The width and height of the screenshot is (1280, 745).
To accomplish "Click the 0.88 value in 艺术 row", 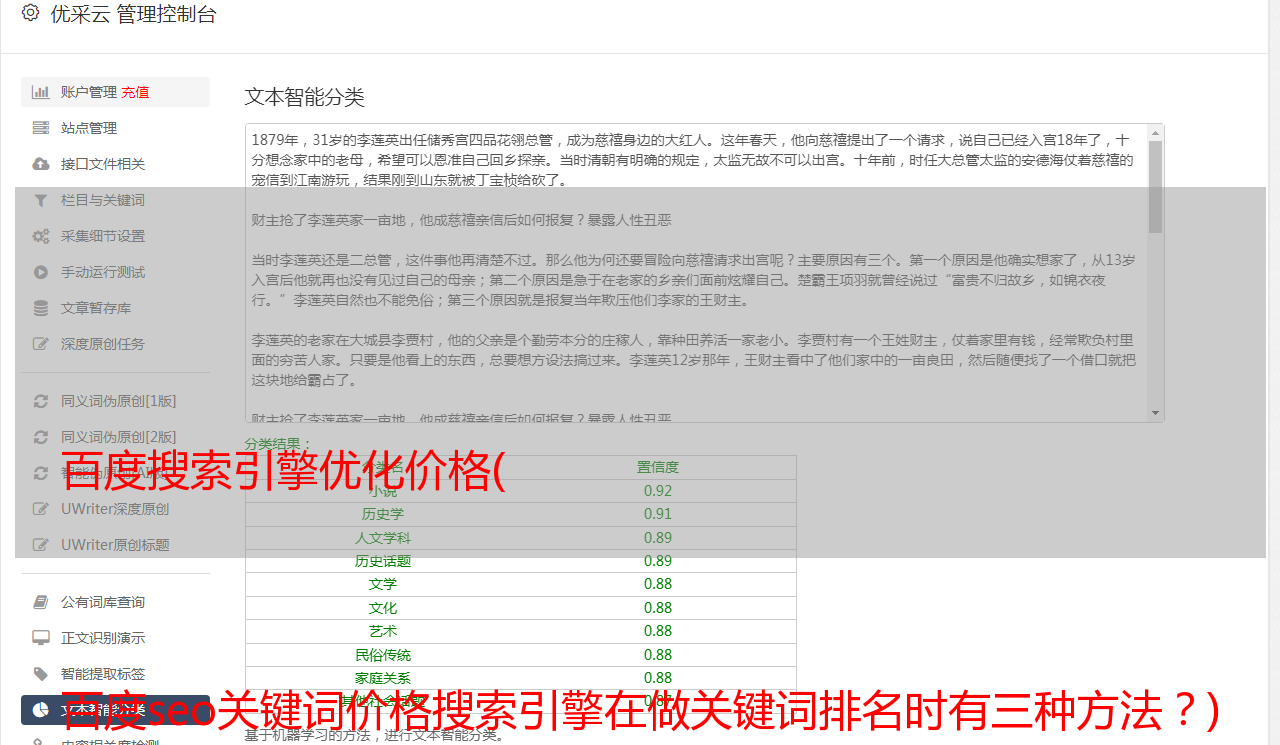I will coord(658,631).
